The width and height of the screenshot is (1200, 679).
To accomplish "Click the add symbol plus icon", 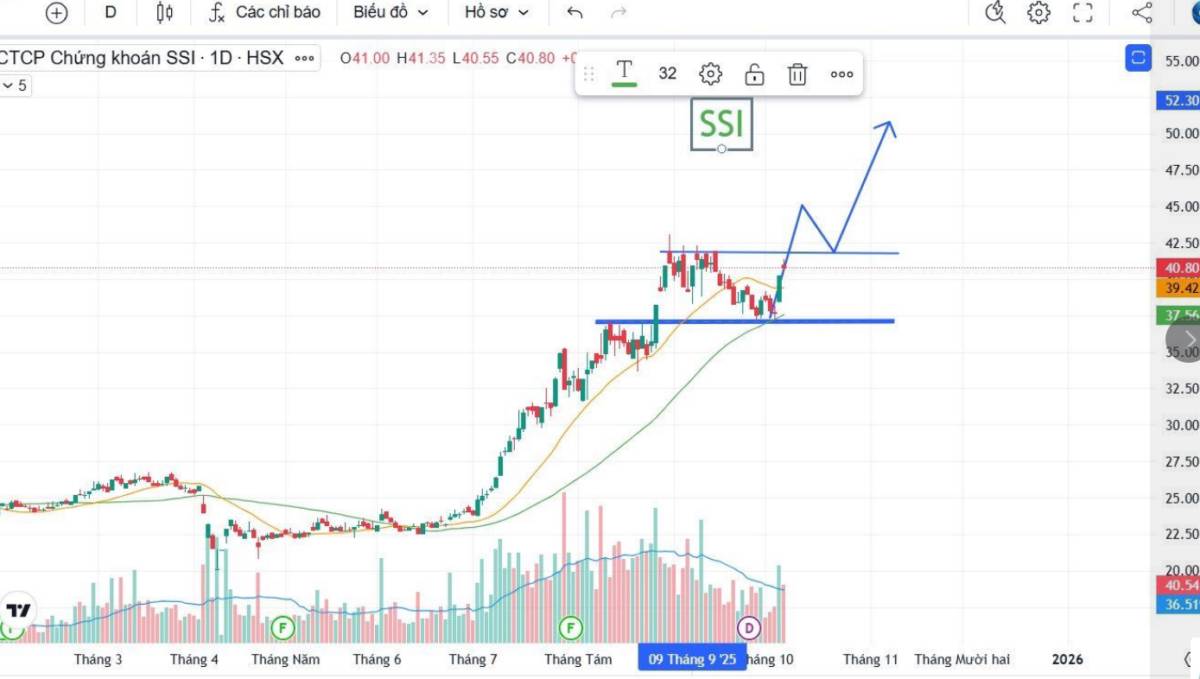I will coord(57,13).
